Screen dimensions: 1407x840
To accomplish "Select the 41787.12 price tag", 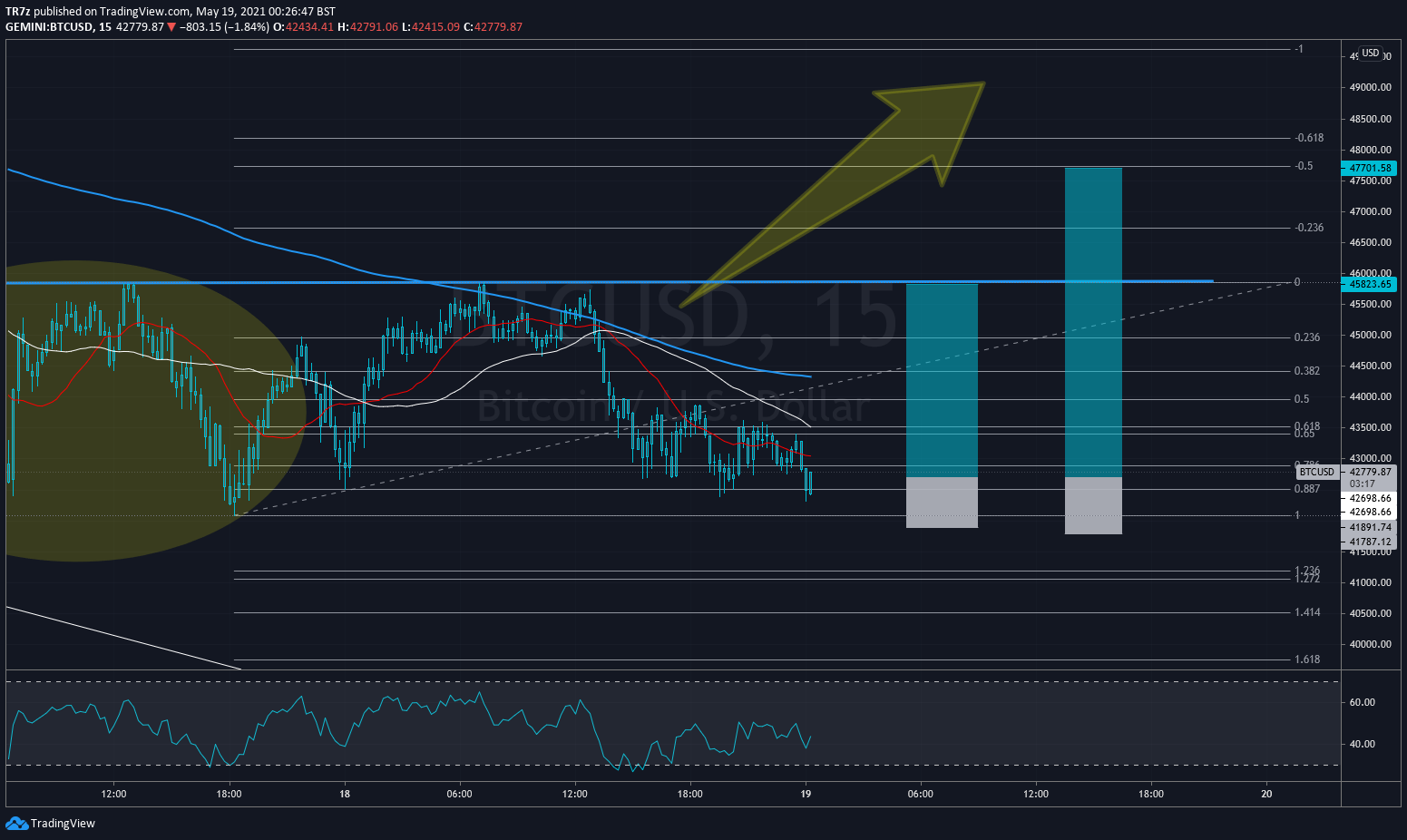I will [1370, 542].
